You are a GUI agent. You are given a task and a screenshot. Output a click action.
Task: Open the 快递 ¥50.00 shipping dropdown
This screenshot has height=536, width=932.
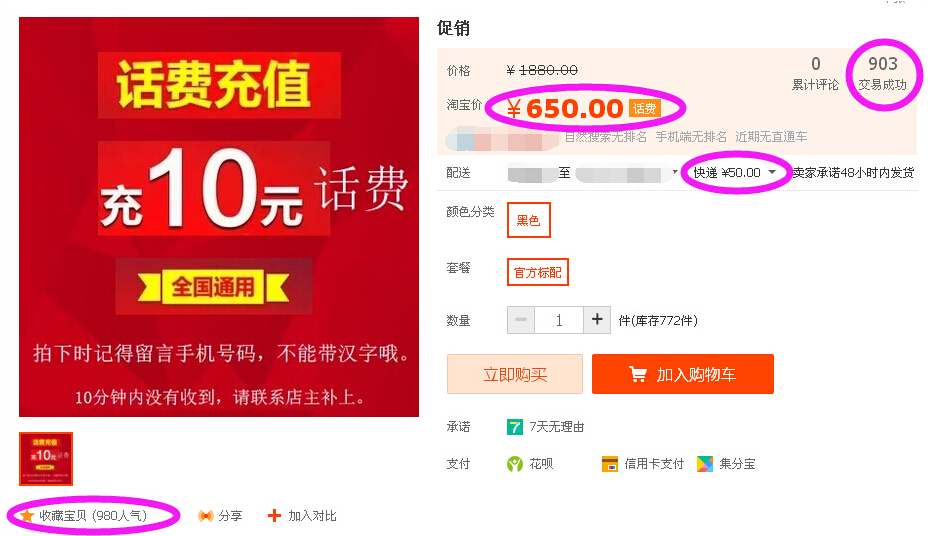(x=735, y=173)
